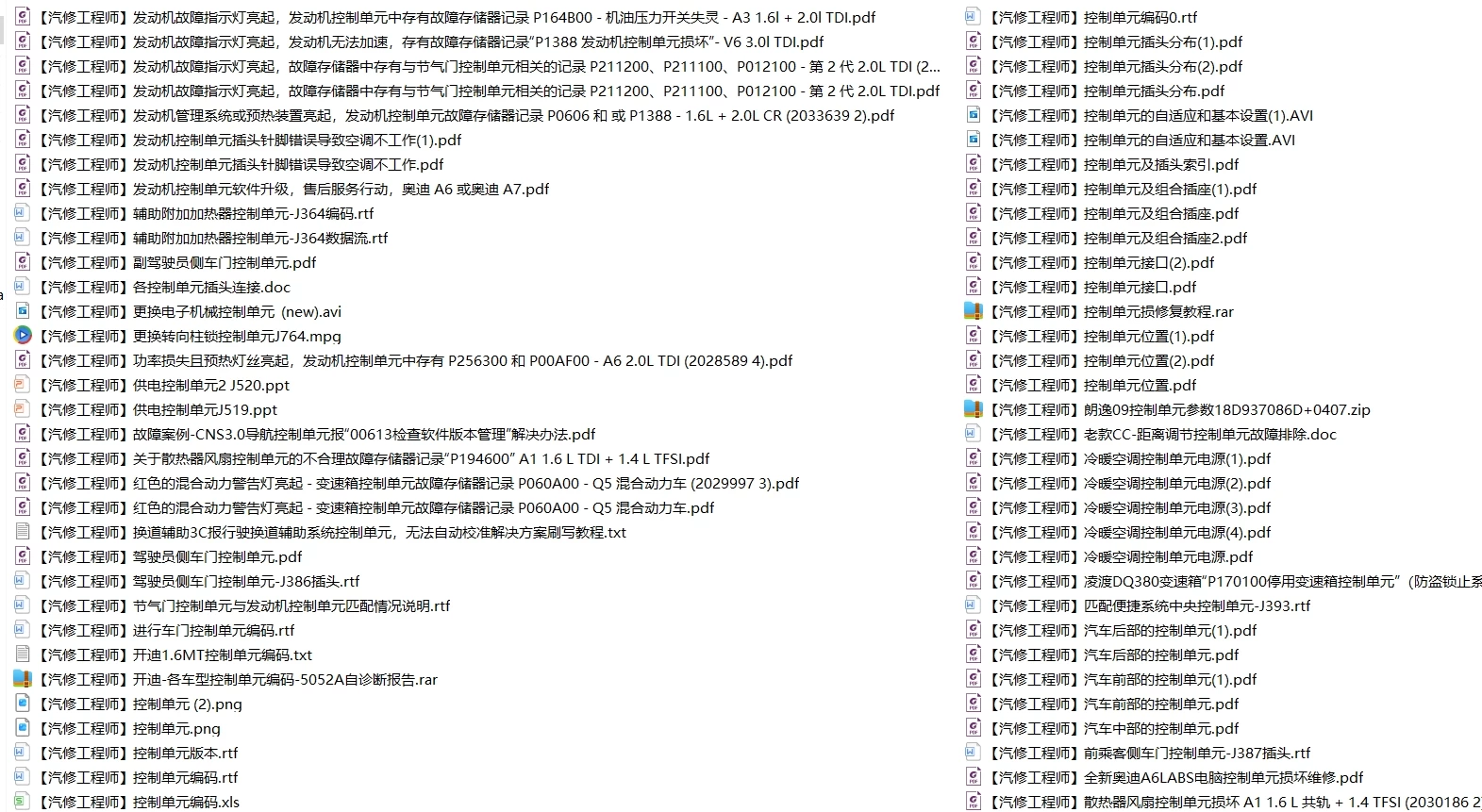Select file 控制单元版本.rtf
Viewport: 1482px width, 812px height.
coord(185,753)
